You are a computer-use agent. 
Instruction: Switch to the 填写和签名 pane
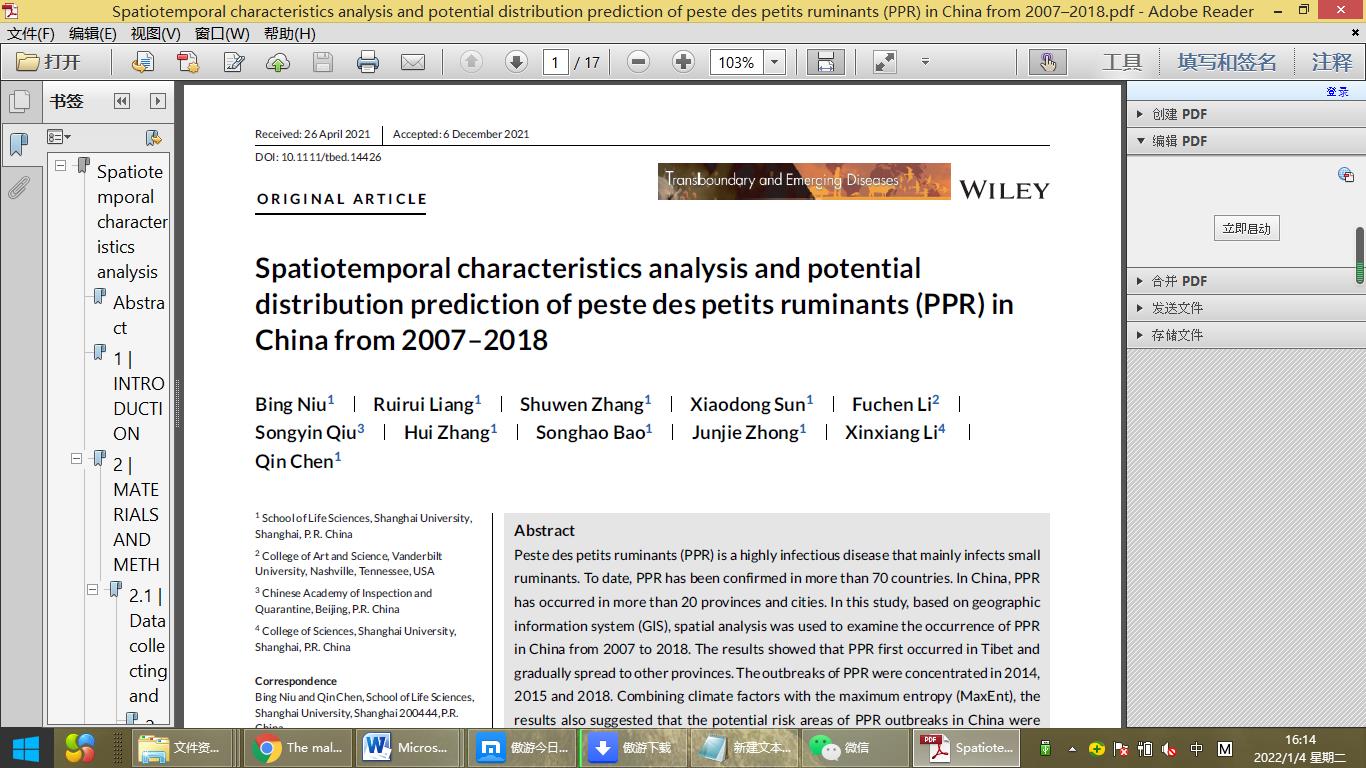(x=1227, y=62)
